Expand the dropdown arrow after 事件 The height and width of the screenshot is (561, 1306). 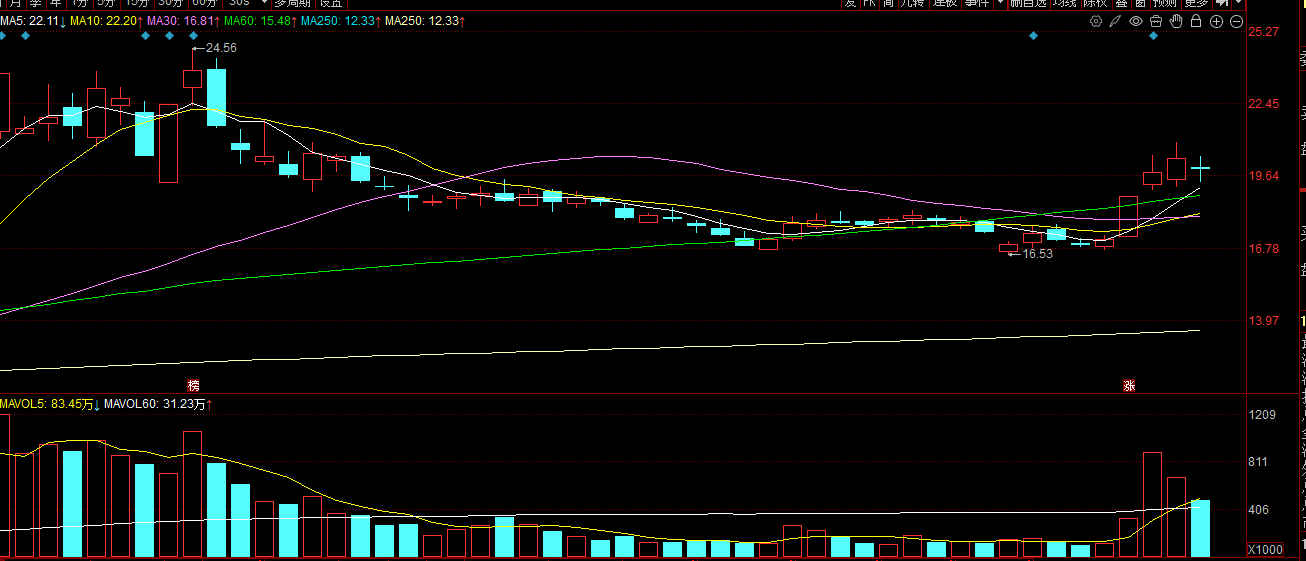click(x=1000, y=4)
